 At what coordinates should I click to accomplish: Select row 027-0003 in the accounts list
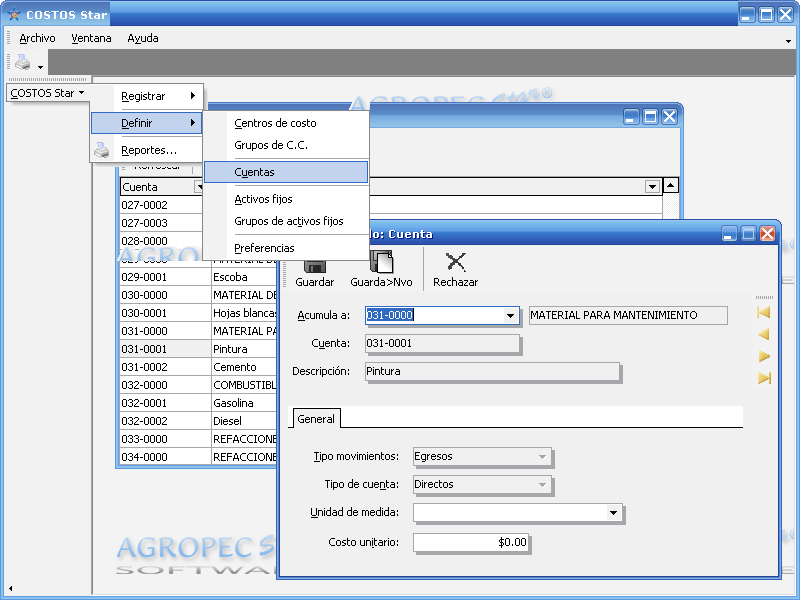click(161, 223)
